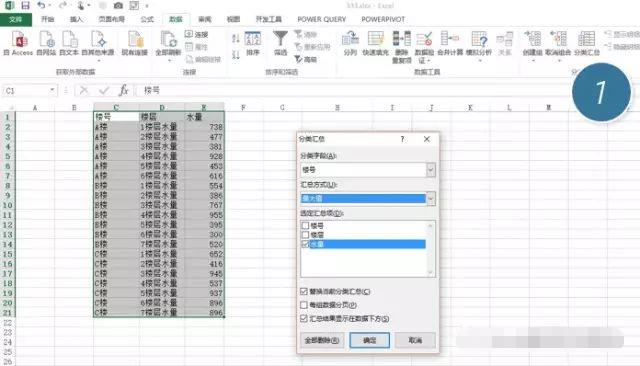640x366 pixels.
Task: Expand What-If Analysis dropdown arrow
Action: pyautogui.click(x=480, y=61)
